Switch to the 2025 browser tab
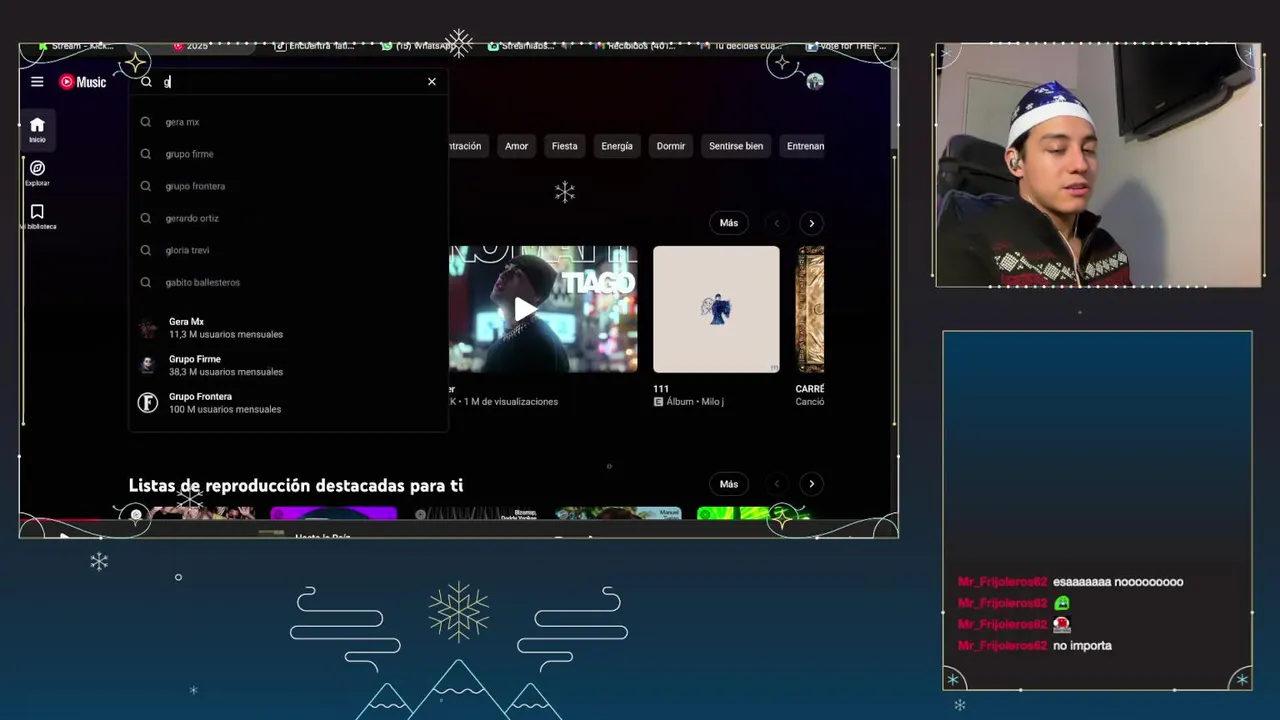Viewport: 1280px width, 720px height. [x=192, y=46]
